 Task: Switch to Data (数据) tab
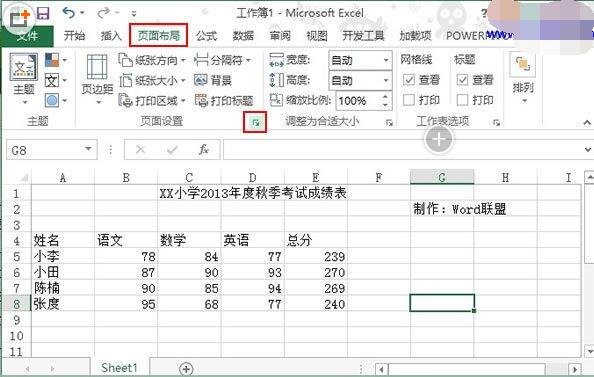243,36
